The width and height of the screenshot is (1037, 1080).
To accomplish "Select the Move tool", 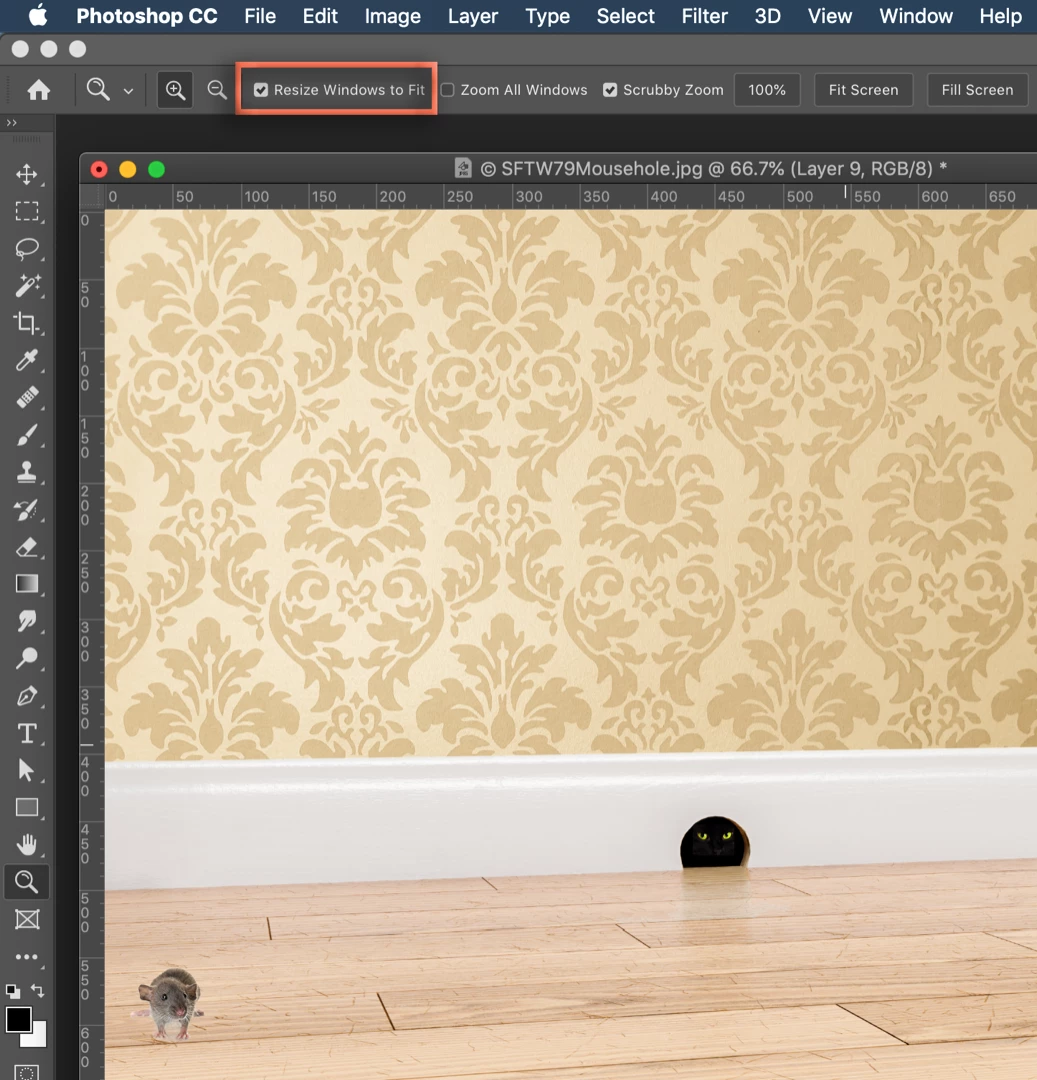I will 27,174.
